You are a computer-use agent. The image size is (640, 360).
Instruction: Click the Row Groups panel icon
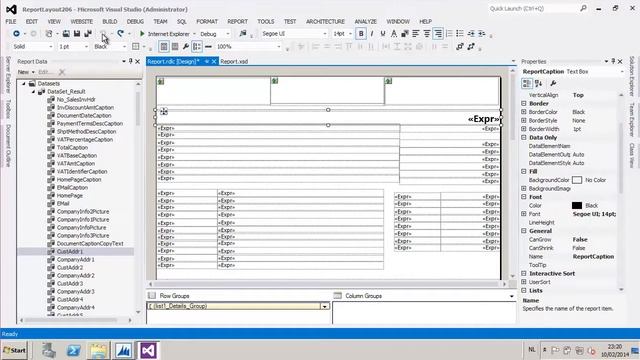point(152,296)
